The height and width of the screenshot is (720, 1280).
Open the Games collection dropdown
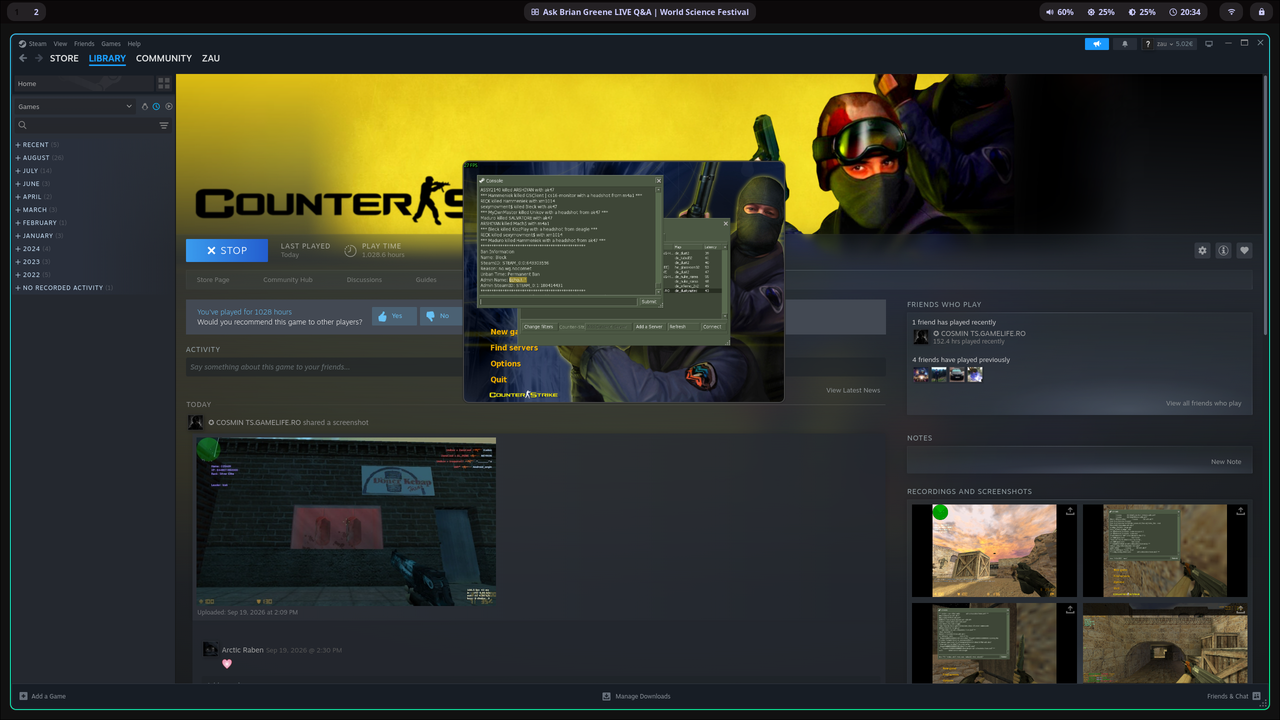pyautogui.click(x=75, y=106)
